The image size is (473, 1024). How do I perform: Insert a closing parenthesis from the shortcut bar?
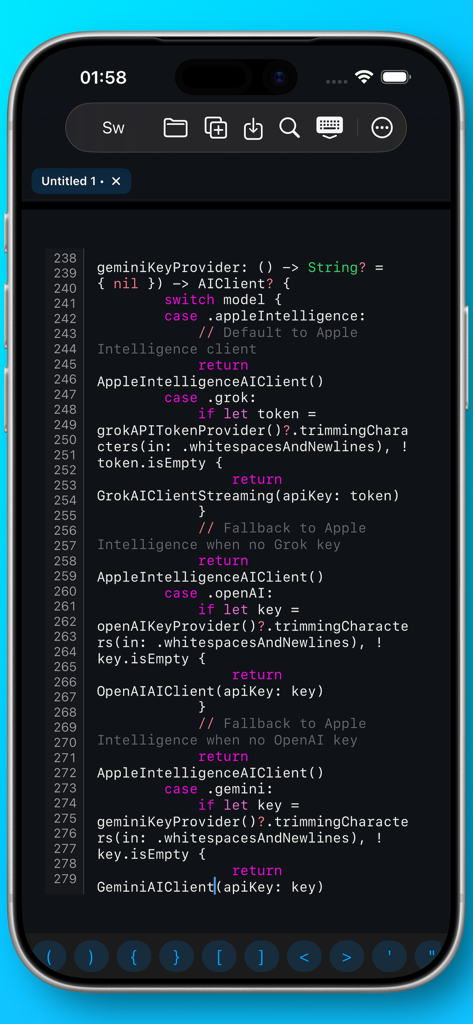91,957
